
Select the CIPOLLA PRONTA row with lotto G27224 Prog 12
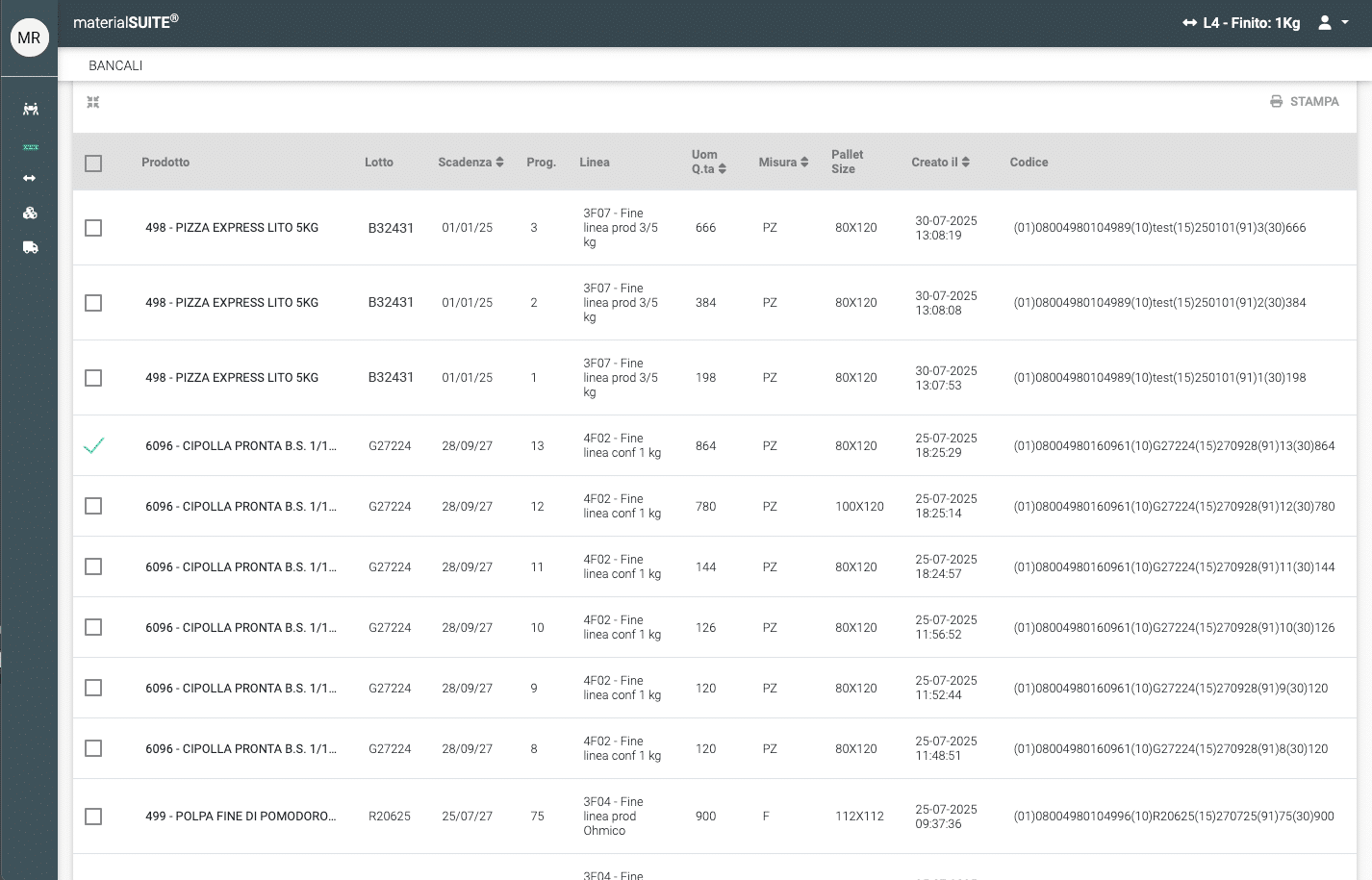pyautogui.click(x=93, y=506)
